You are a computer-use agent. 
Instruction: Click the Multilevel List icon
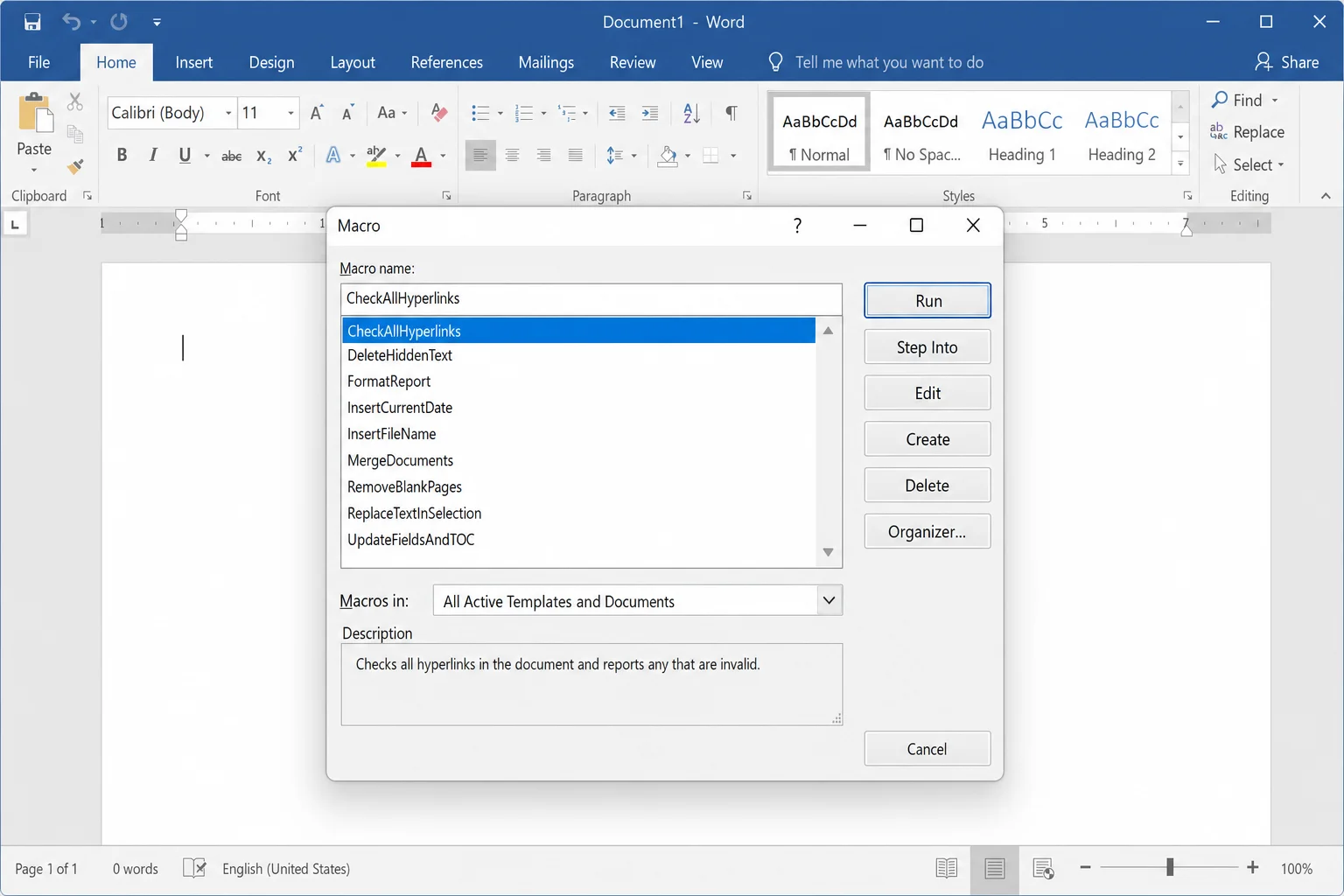tap(568, 113)
